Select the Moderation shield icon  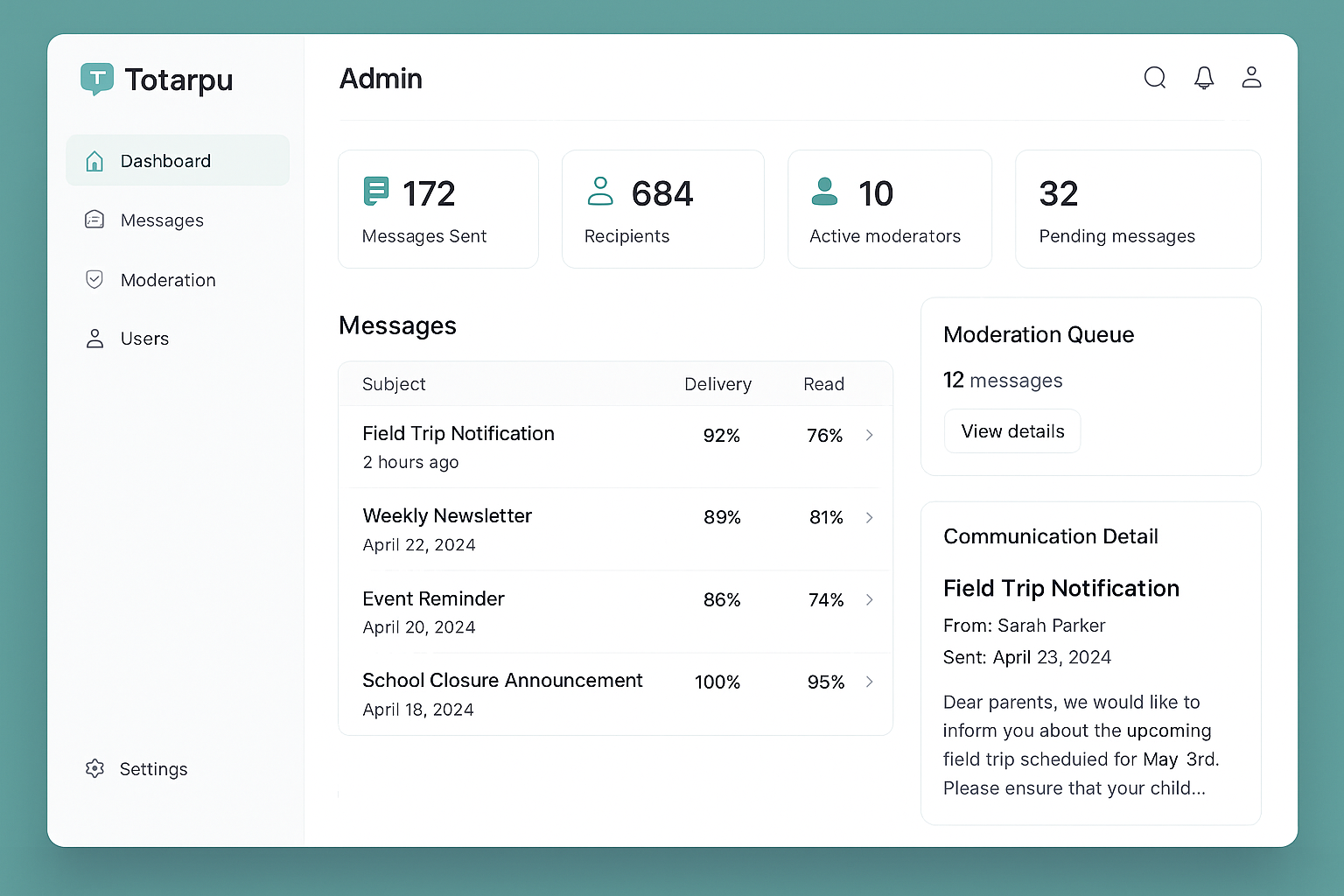point(94,279)
